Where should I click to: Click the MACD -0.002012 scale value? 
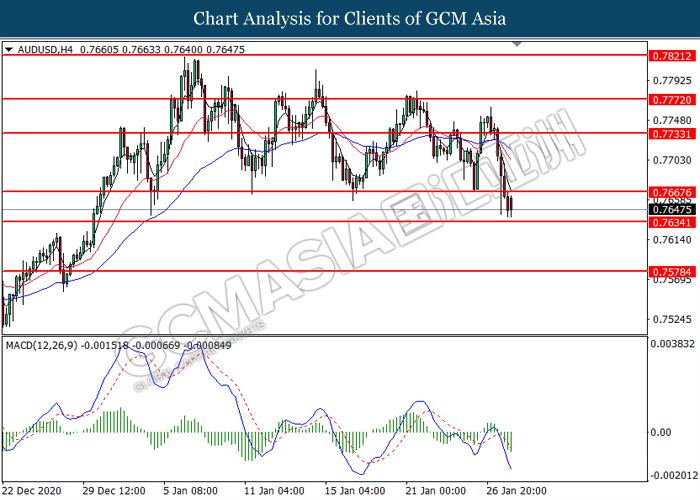(x=674, y=475)
